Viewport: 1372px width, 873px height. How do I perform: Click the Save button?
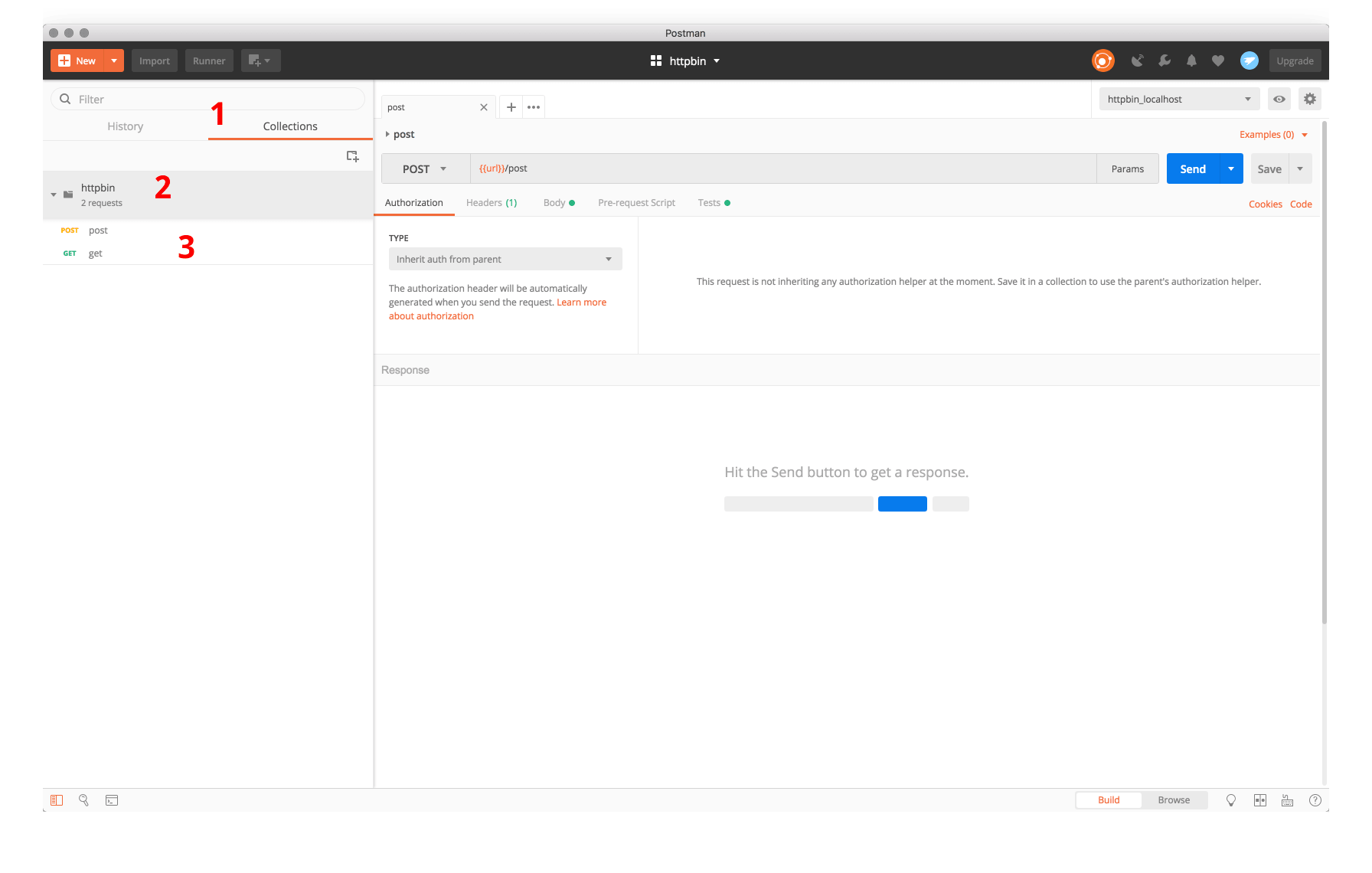pyautogui.click(x=1269, y=168)
